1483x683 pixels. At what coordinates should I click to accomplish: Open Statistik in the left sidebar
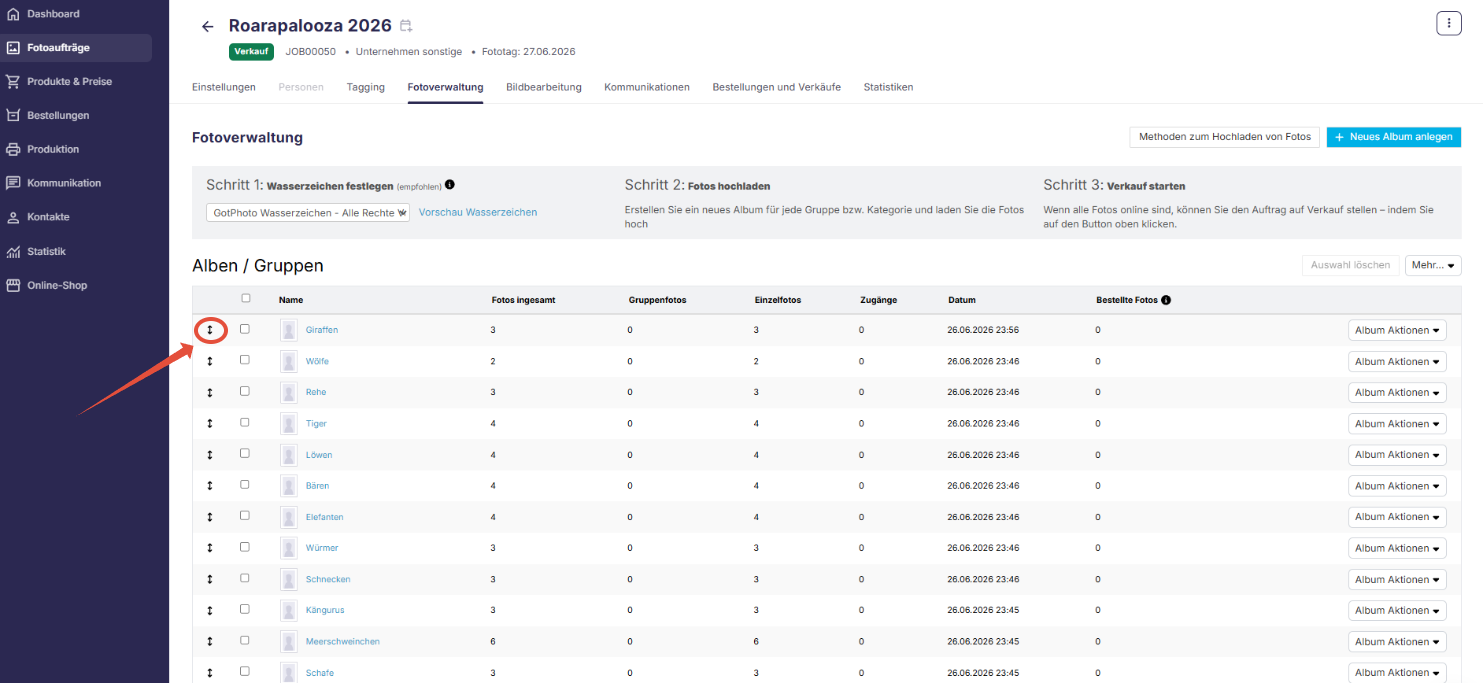tap(46, 251)
